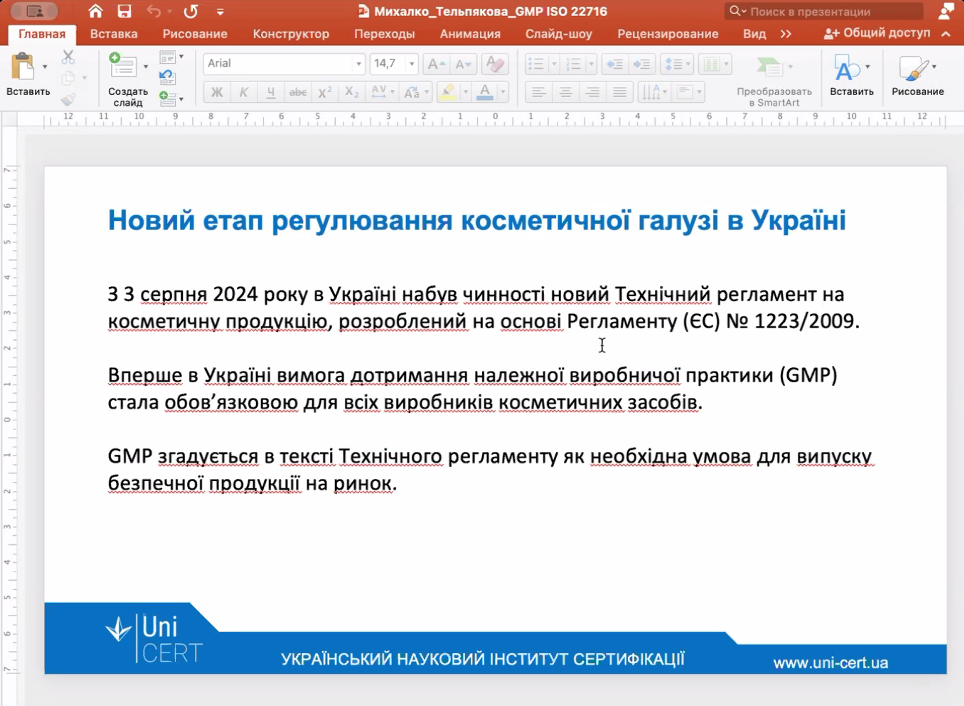Click the Общий доступ share button
This screenshot has width=964, height=706.
click(x=877, y=34)
